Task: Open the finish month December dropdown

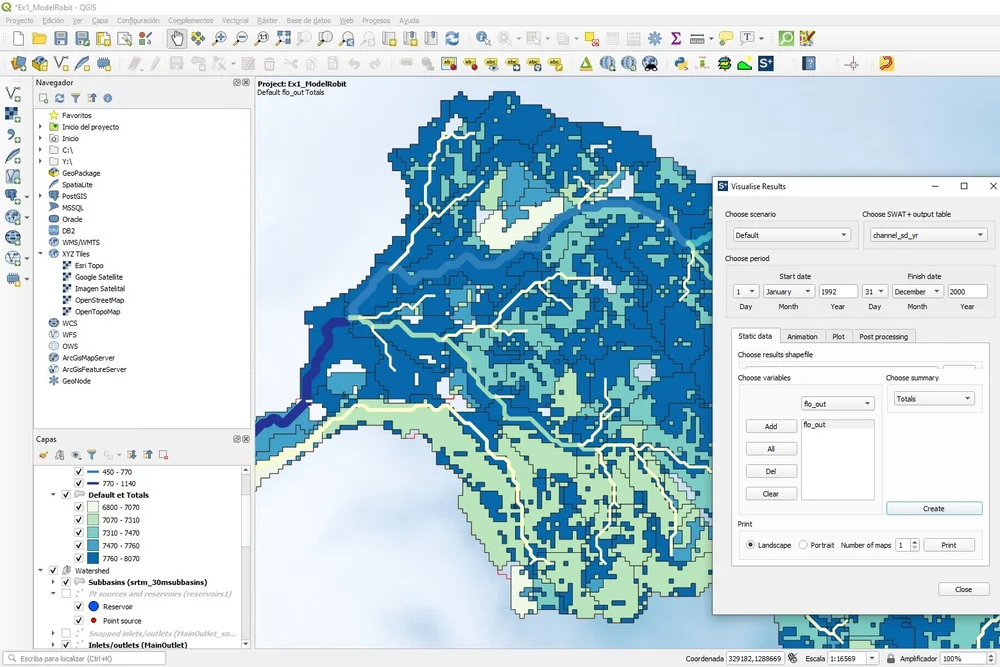Action: click(x=917, y=291)
